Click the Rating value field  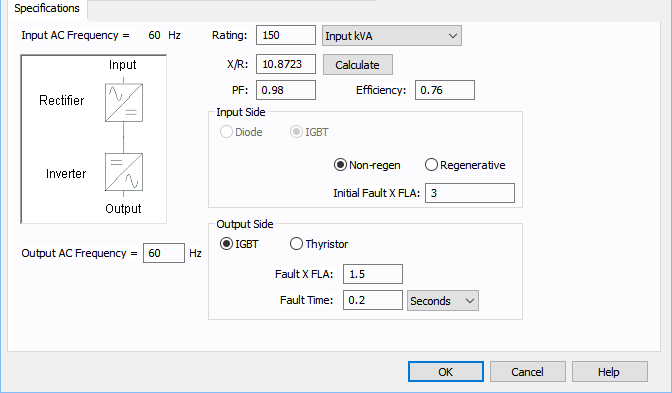(286, 35)
